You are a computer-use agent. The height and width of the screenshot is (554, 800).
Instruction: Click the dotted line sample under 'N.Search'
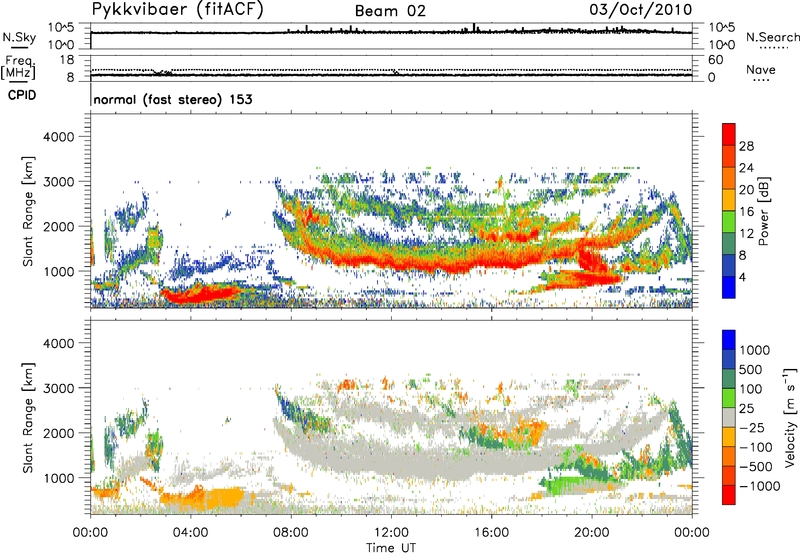(774, 48)
